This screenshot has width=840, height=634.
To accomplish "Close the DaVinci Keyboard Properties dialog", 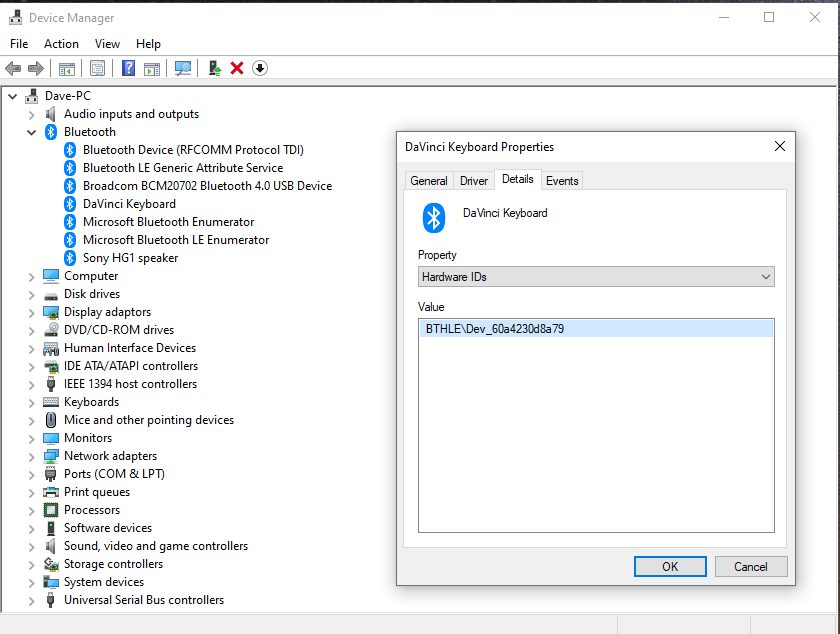I will [x=779, y=146].
